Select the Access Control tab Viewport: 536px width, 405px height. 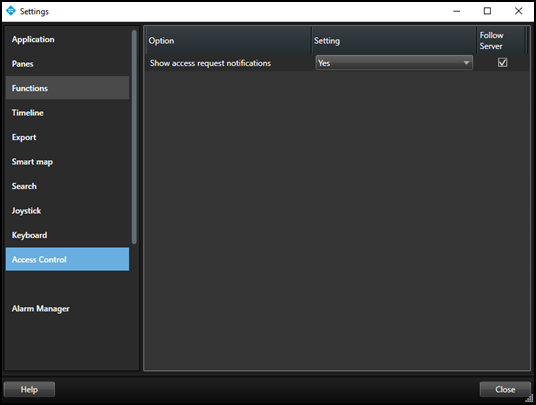pos(67,259)
